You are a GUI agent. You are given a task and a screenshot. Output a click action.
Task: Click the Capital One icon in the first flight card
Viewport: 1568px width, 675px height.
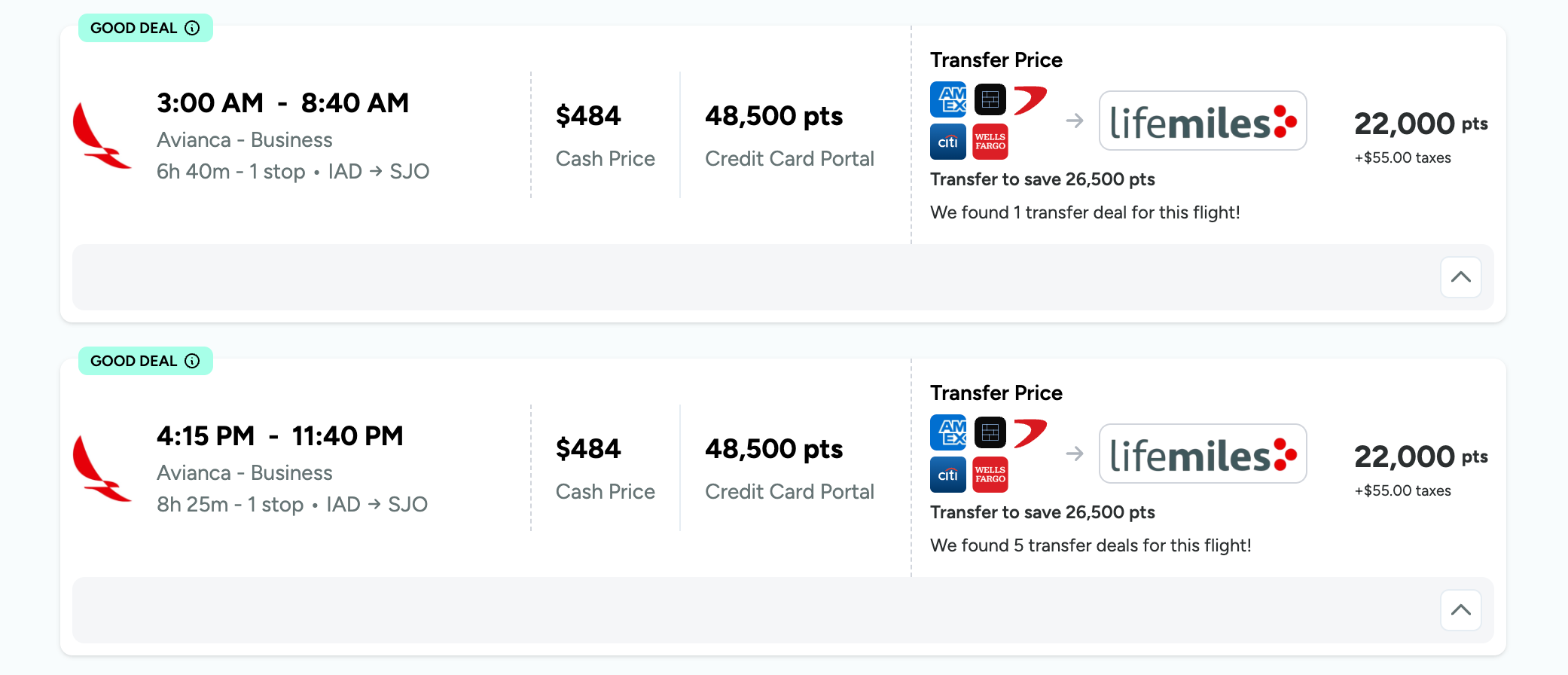pos(1030,100)
